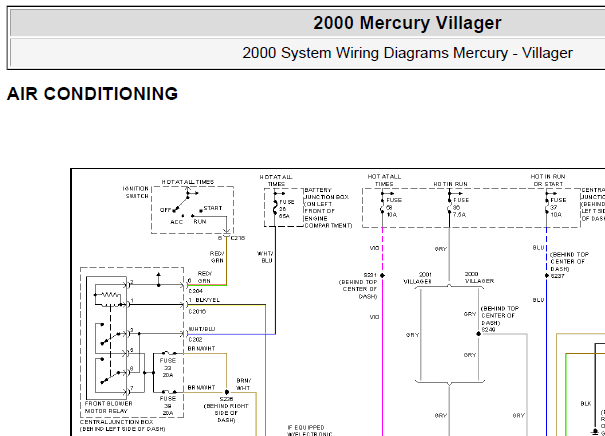
Task: Click the "OFF" position in ignition switch
Action: [165, 210]
